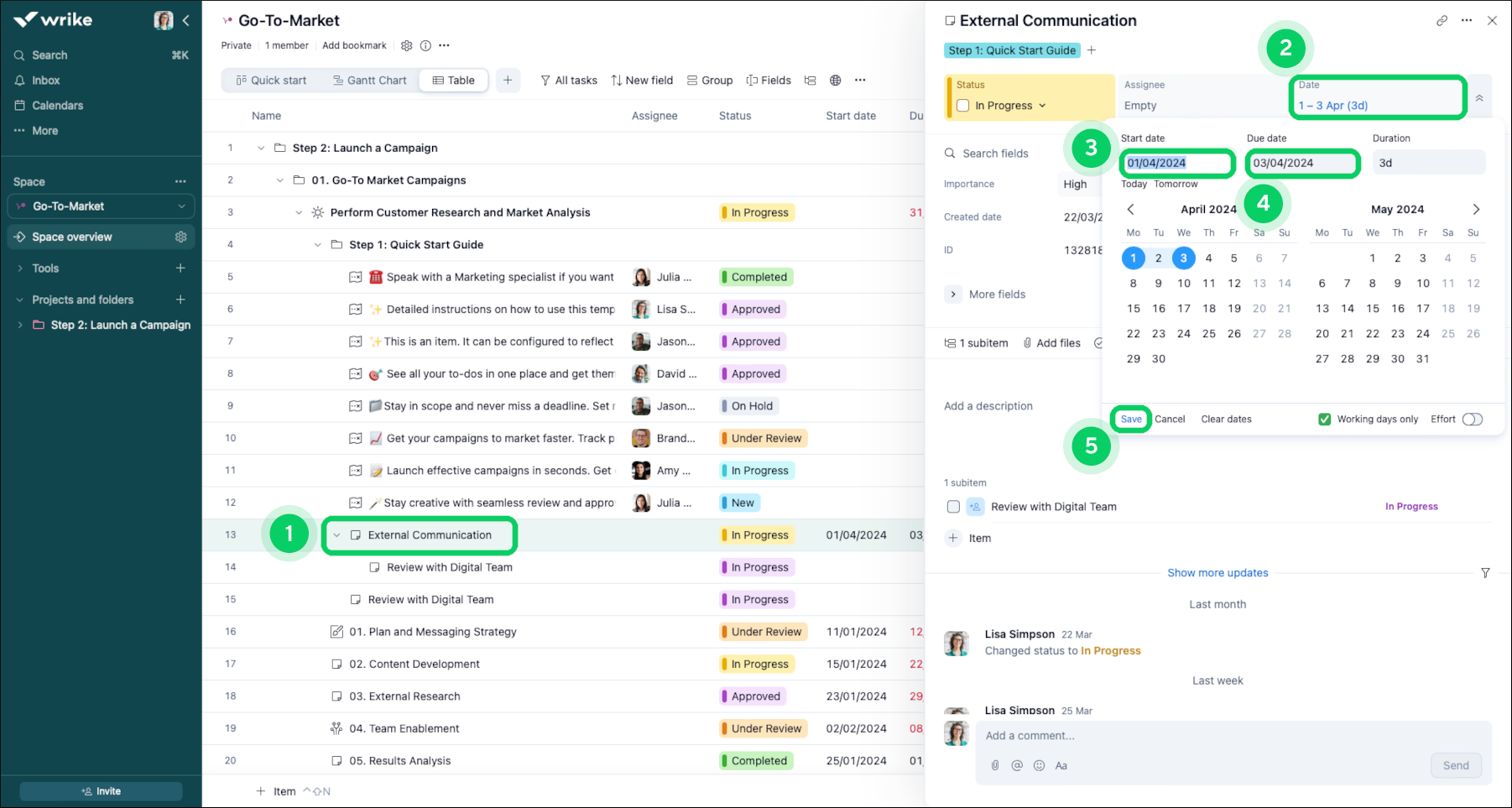This screenshot has width=1512, height=808.
Task: Uncheck the Working days only checkbox
Action: 1324,420
